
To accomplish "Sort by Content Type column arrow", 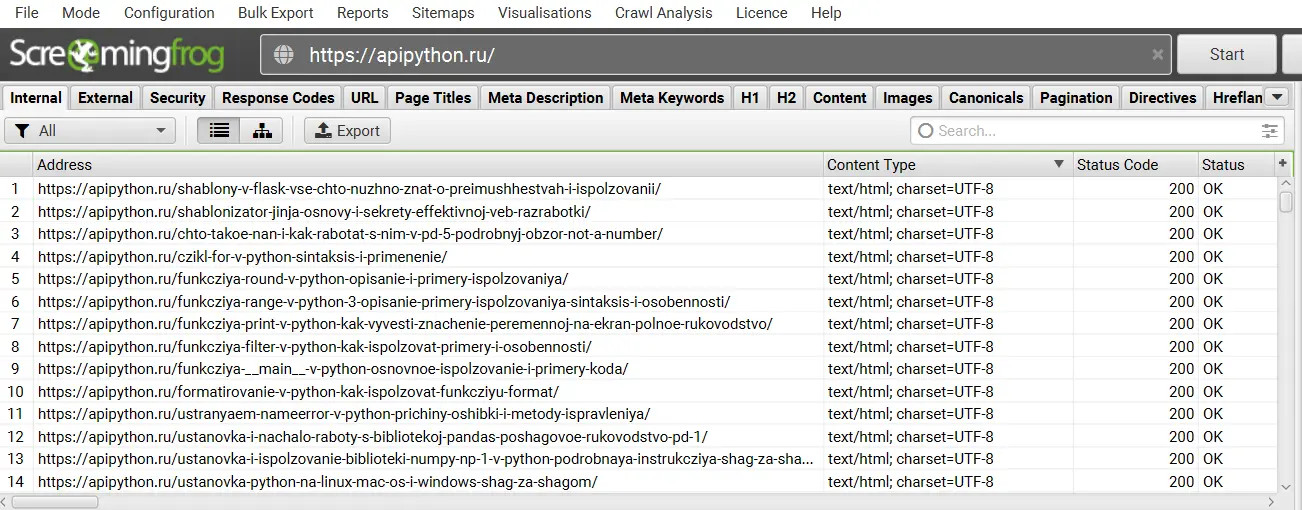I will click(x=1059, y=164).
